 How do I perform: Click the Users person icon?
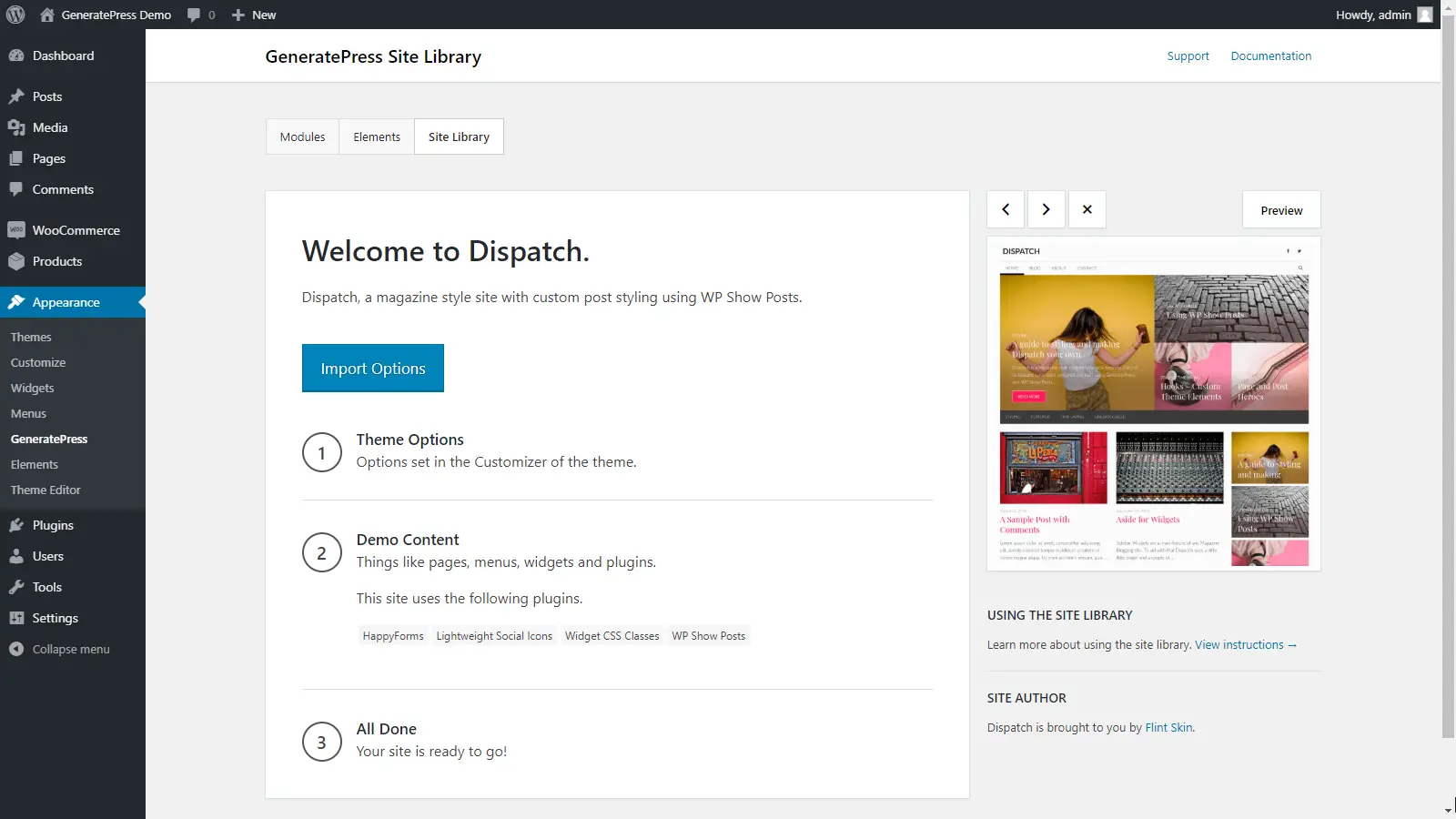[16, 556]
